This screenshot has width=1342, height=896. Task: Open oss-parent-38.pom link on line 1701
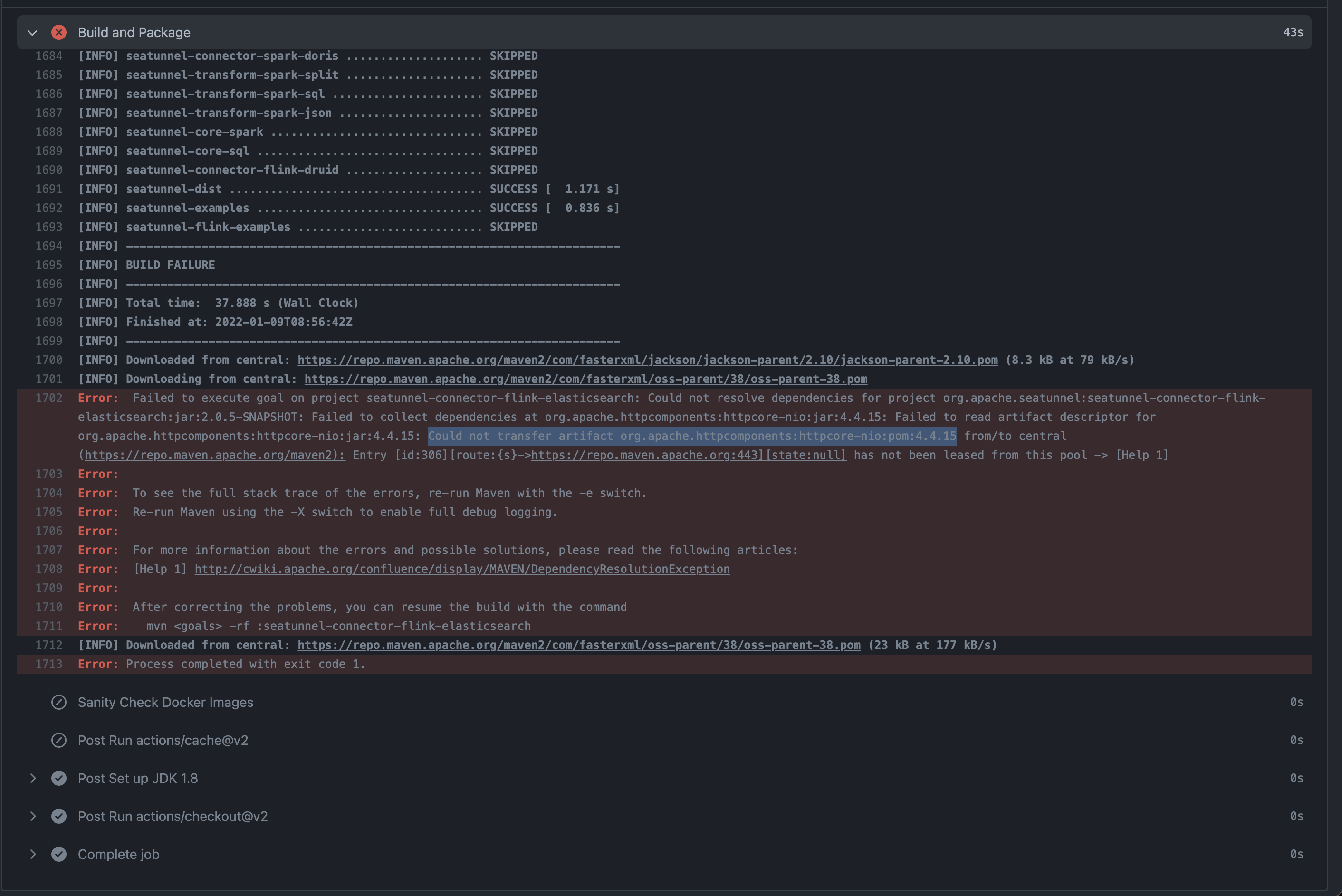click(x=585, y=379)
